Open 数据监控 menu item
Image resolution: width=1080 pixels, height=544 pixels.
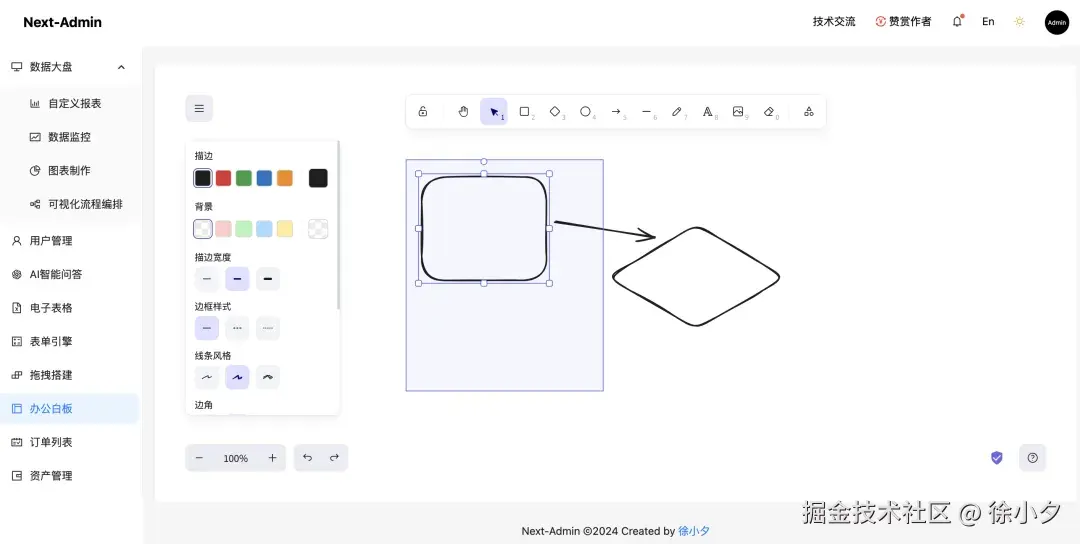click(70, 137)
